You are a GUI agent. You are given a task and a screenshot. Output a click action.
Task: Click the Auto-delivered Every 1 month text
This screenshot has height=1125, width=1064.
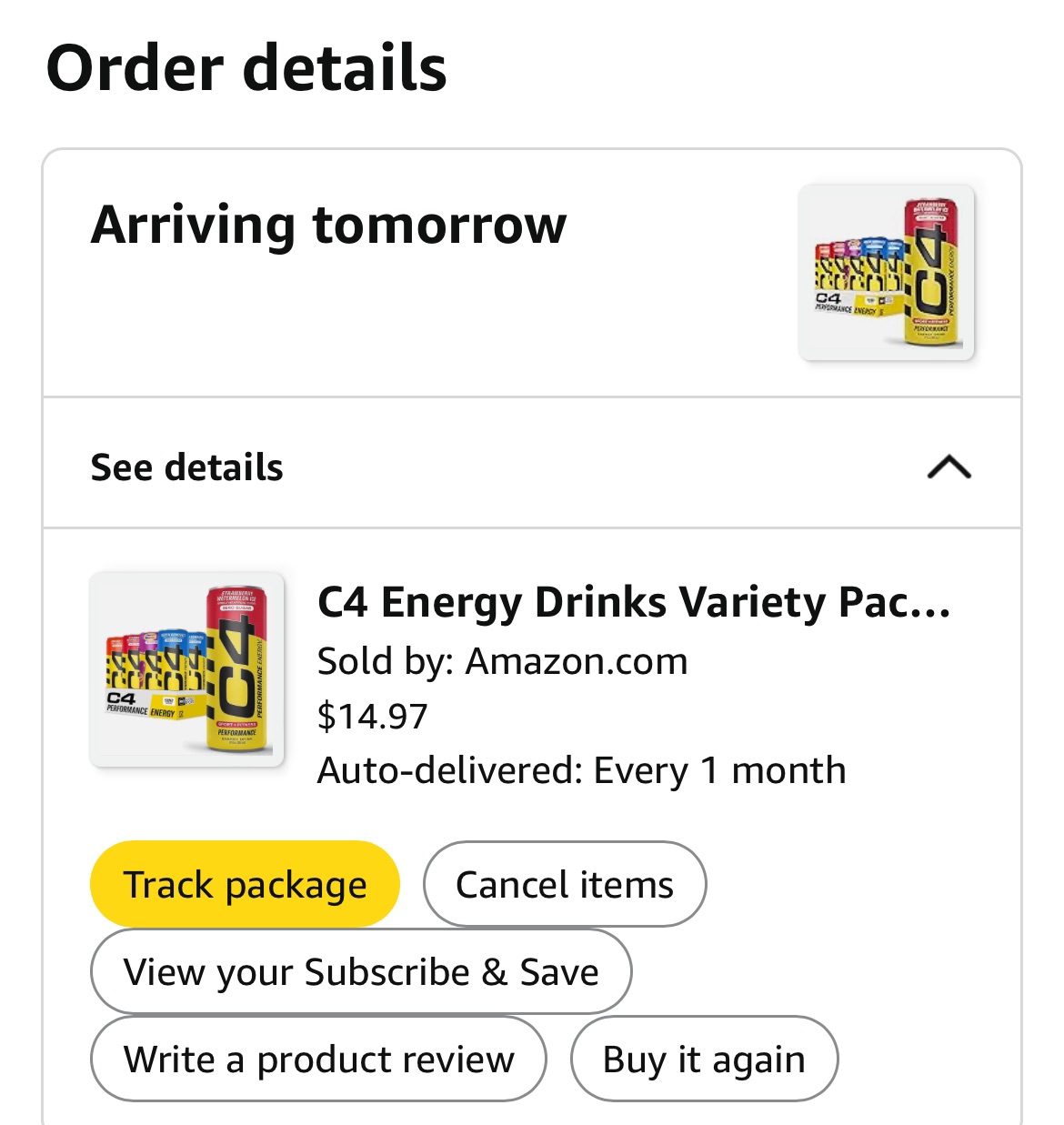tap(581, 769)
